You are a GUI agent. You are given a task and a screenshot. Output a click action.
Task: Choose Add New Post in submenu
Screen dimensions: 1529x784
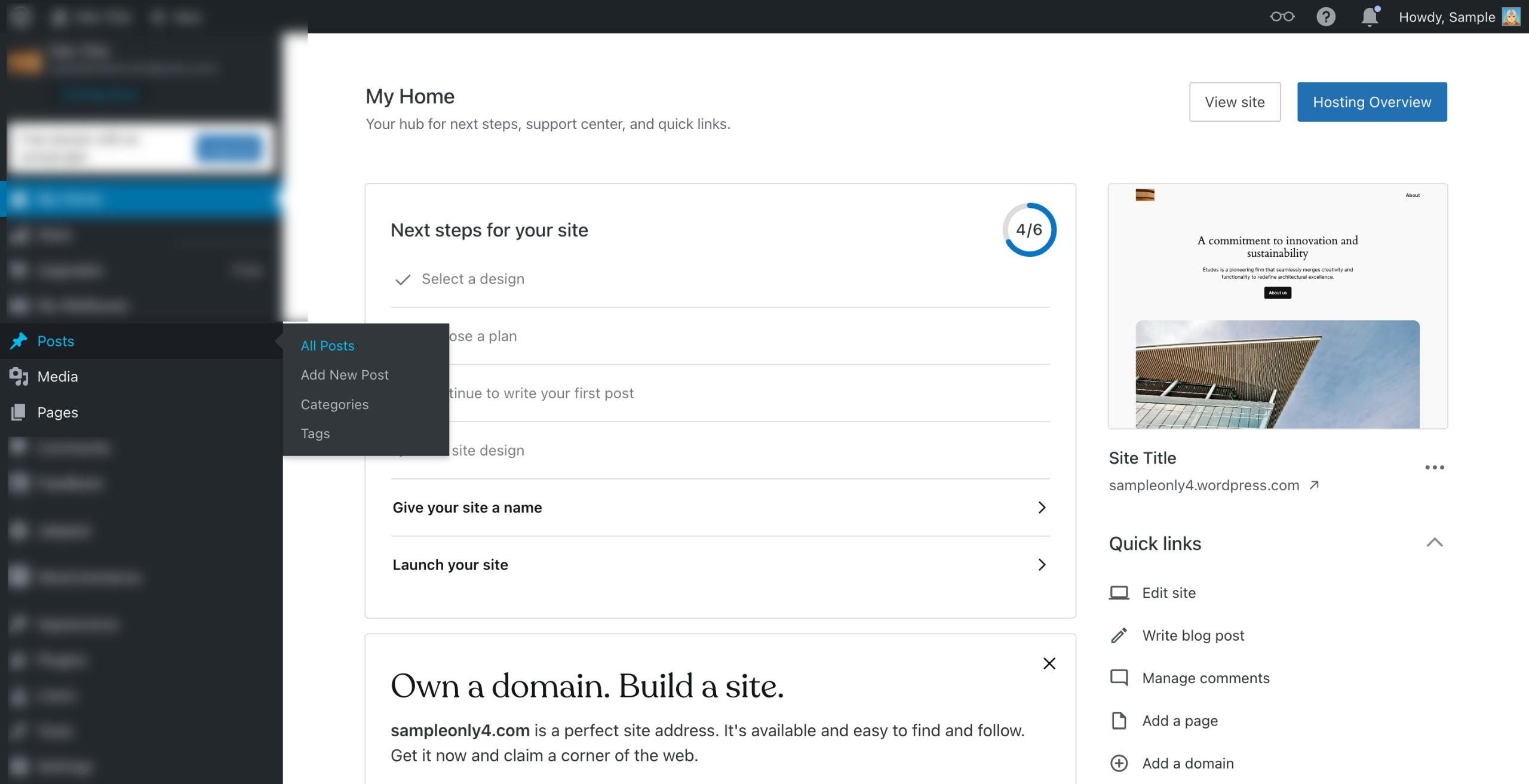tap(345, 375)
